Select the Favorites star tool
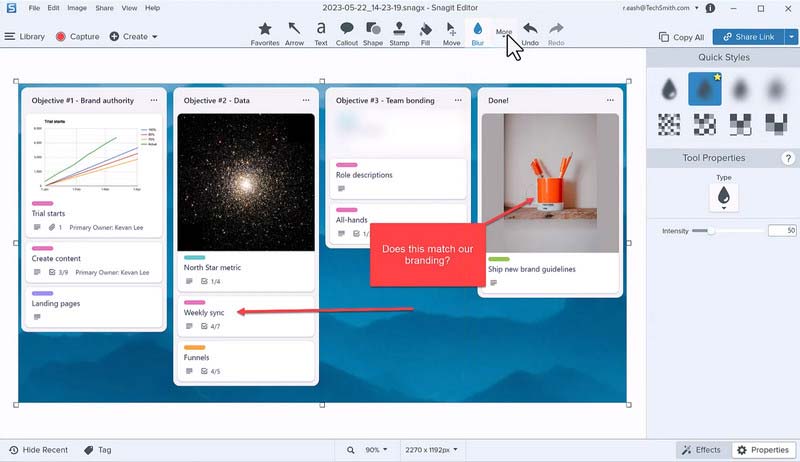 click(265, 34)
